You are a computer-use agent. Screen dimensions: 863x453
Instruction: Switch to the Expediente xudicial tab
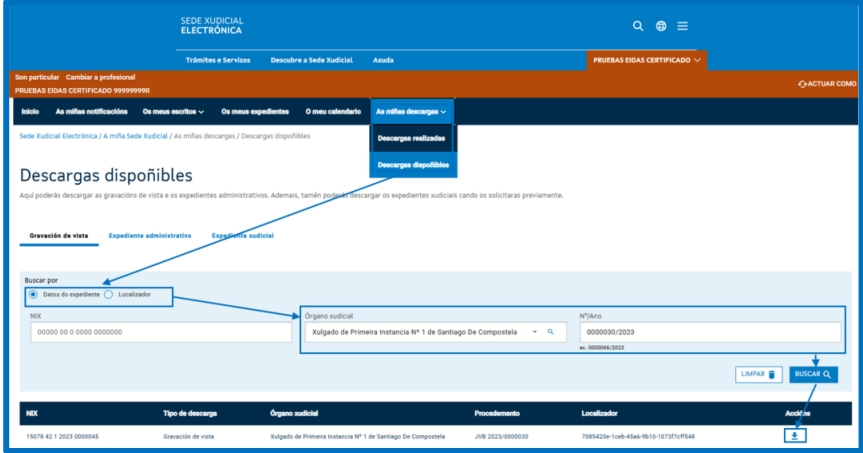(242, 235)
